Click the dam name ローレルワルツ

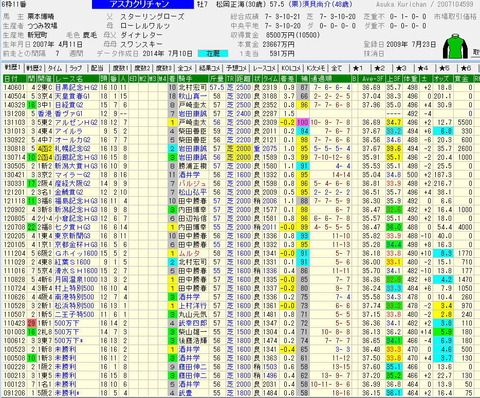[x=145, y=26]
